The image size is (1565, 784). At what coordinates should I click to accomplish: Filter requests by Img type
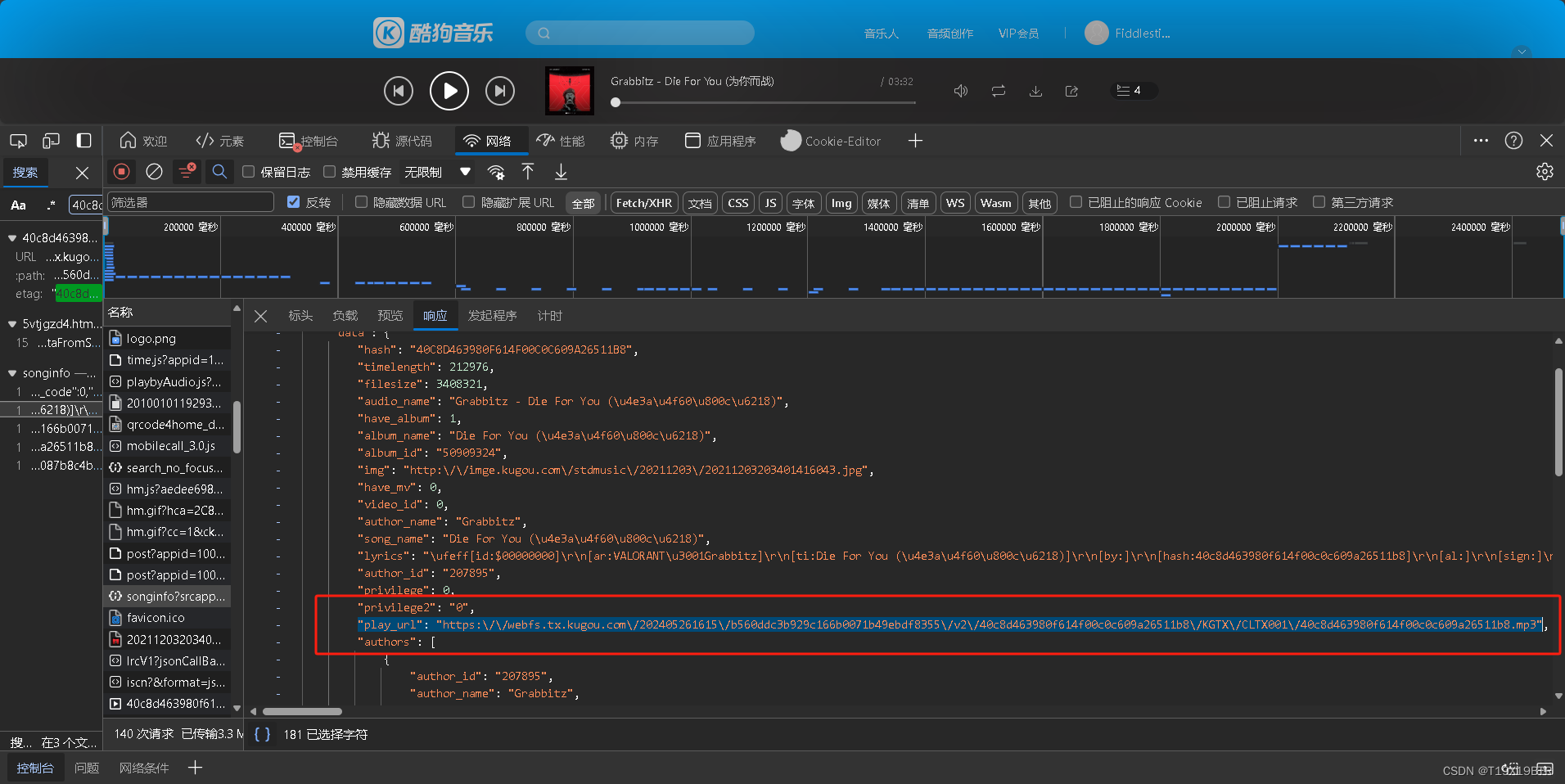pyautogui.click(x=841, y=203)
